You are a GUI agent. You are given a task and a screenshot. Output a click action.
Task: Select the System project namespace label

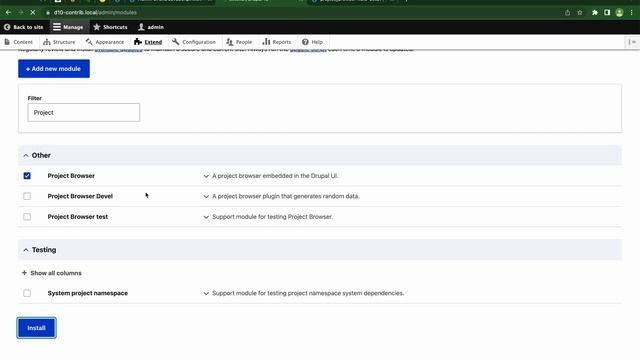pos(87,293)
